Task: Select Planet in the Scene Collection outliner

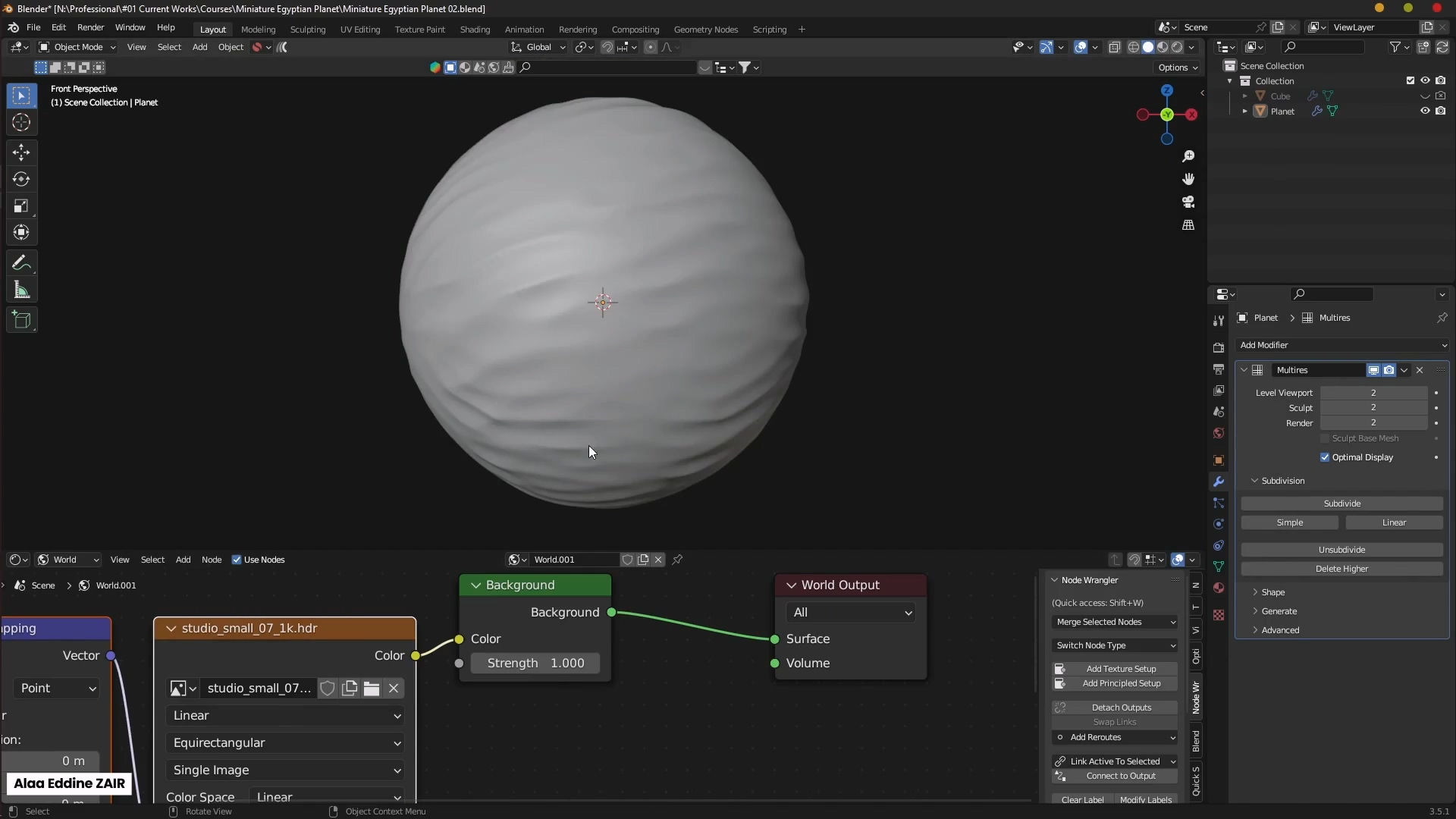Action: (1282, 111)
